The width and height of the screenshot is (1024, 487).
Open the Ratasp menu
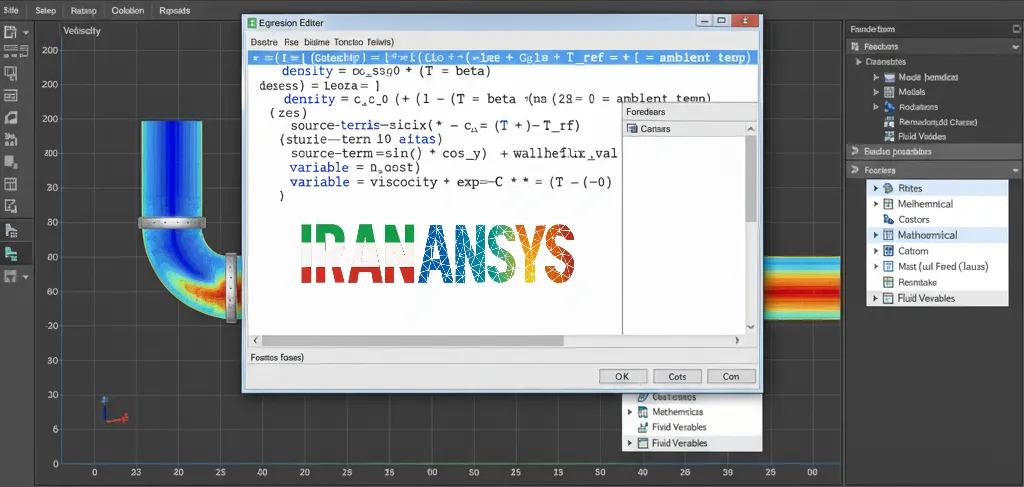pyautogui.click(x=84, y=10)
